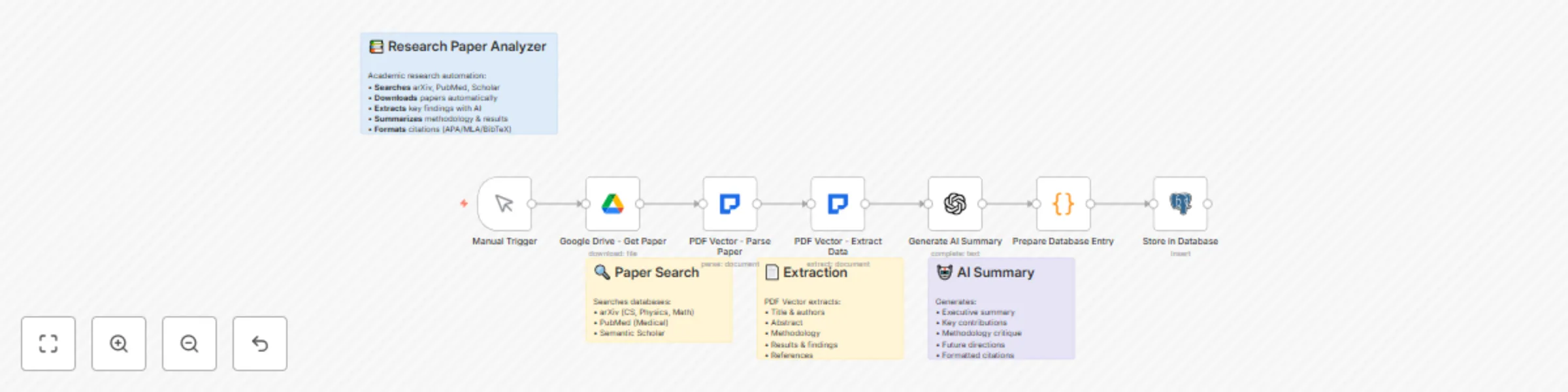Reset the canvas zoom with undo arrow
This screenshot has width=1568, height=392.
pos(260,344)
